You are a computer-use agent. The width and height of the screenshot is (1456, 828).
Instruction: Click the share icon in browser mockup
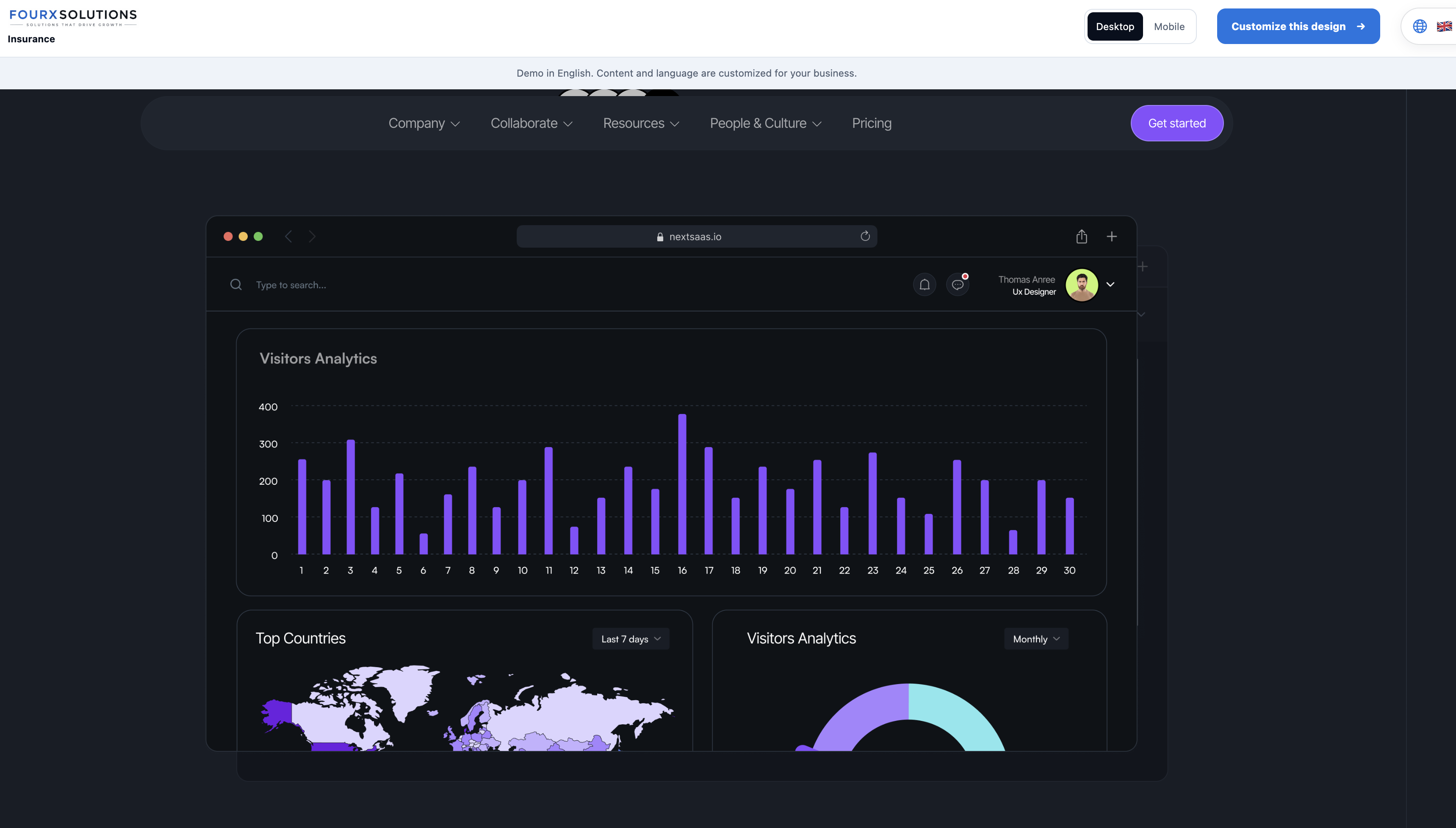[1082, 236]
